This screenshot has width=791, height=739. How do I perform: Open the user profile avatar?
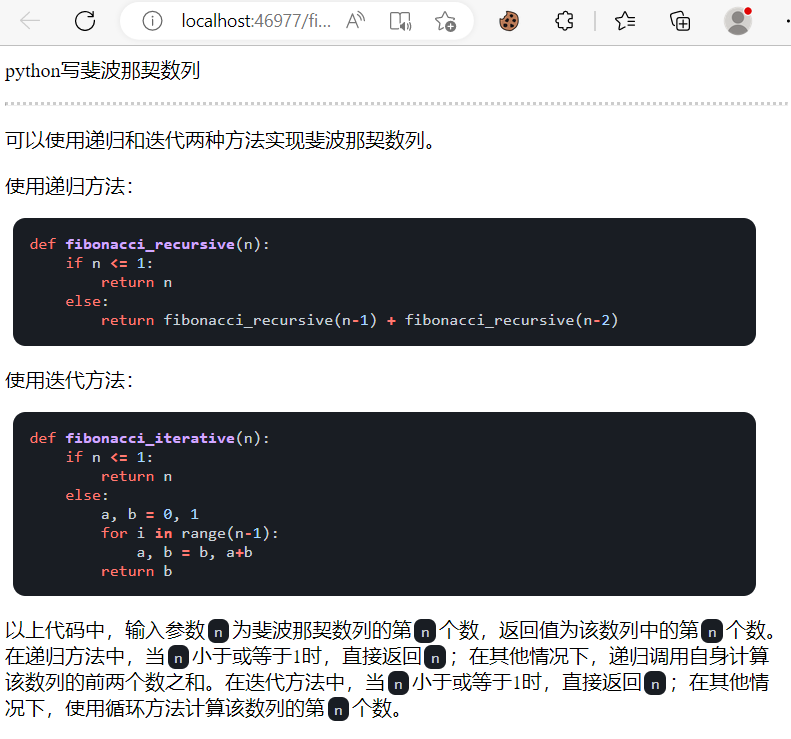738,21
